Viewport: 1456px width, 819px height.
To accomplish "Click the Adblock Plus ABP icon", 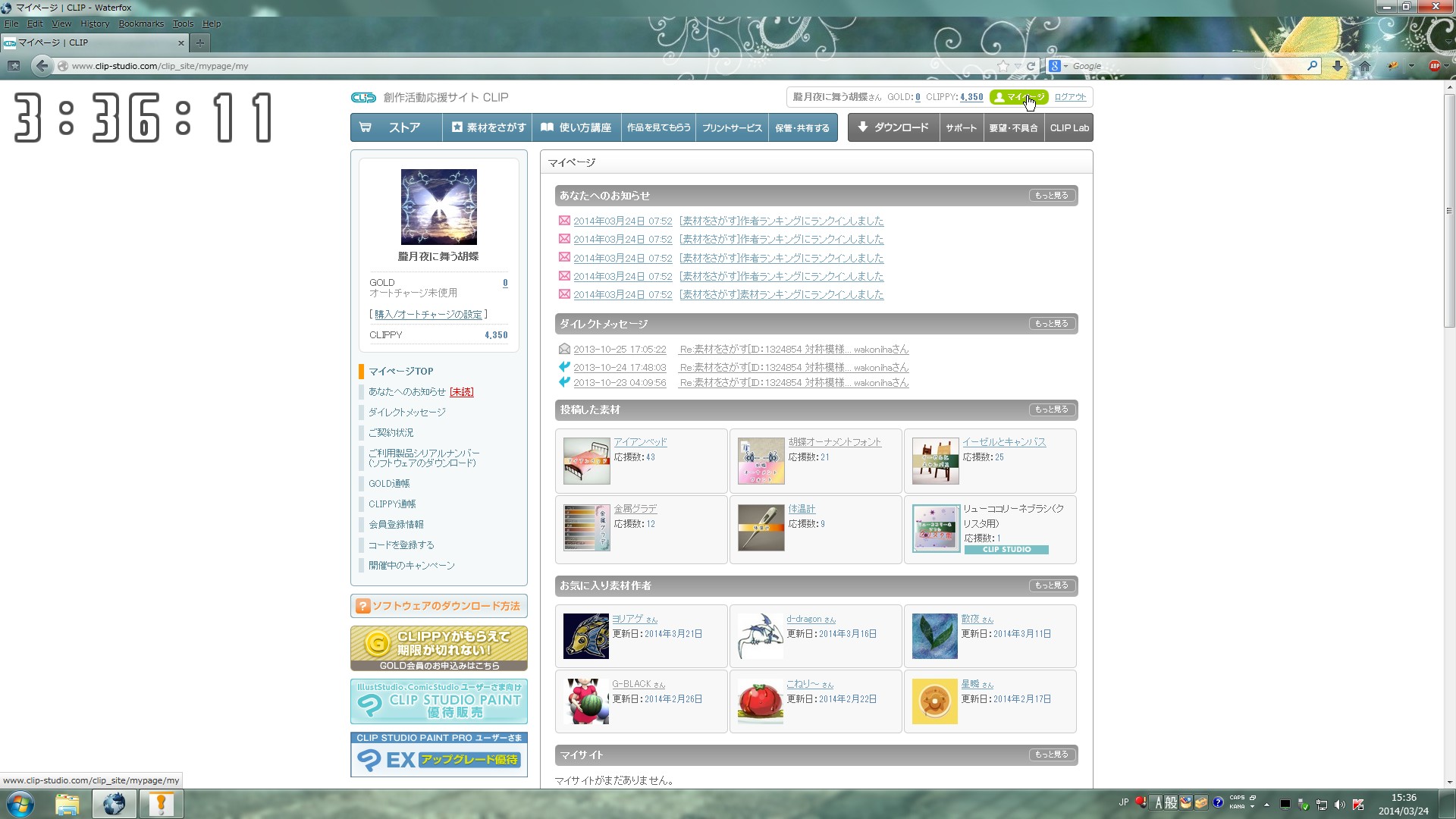I will pos(1434,66).
